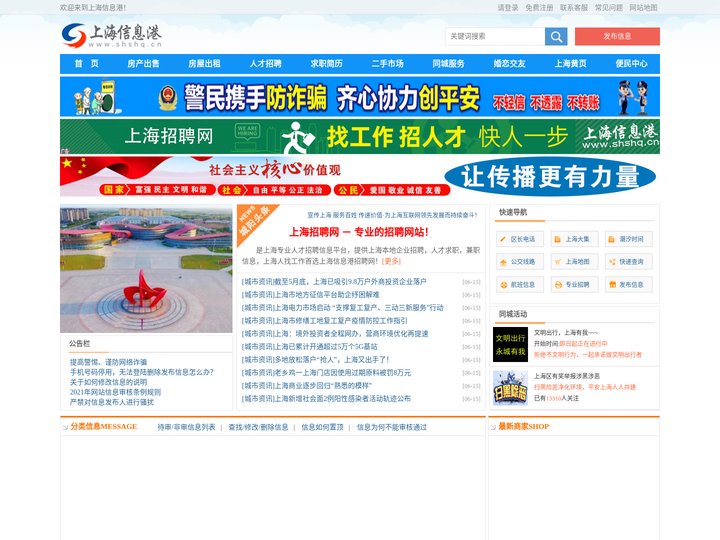Open the 快速查询 quick nav shortcut
Viewport: 720px width, 540px height.
[628, 262]
